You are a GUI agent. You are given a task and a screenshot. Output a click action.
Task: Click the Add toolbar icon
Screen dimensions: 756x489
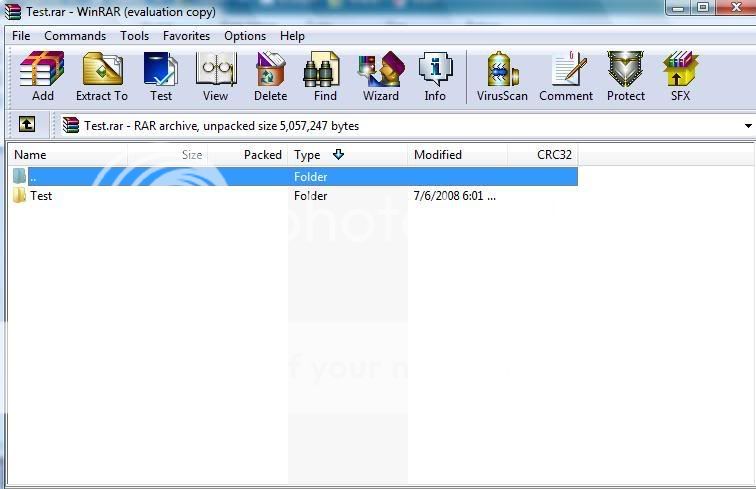42,69
